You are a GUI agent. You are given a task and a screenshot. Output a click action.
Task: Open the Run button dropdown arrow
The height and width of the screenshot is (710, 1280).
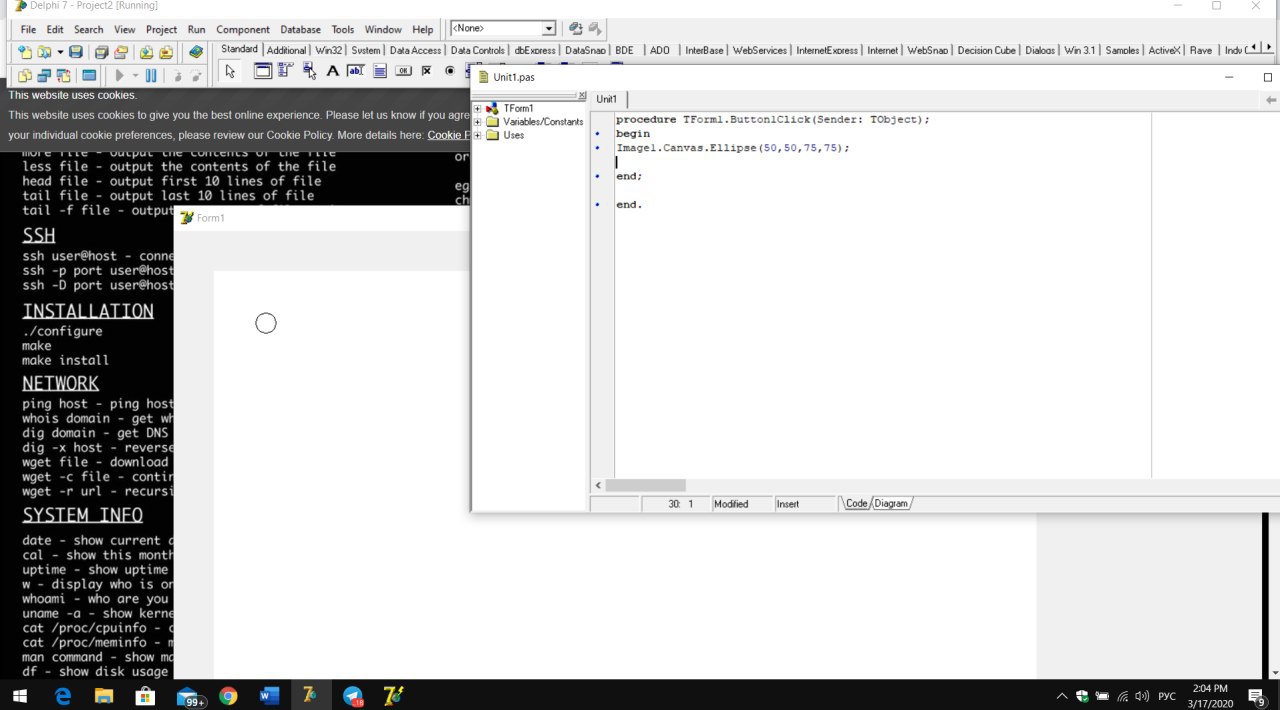135,75
